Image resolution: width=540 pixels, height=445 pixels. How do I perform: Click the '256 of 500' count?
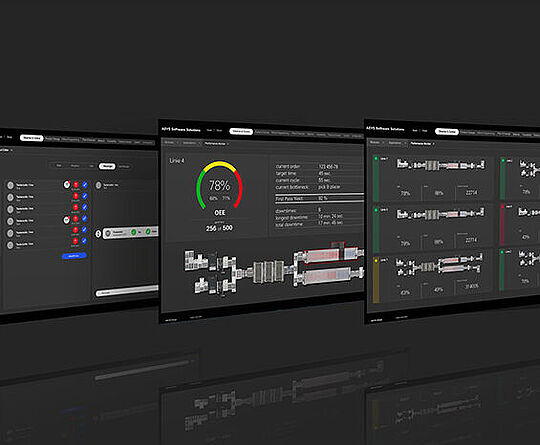click(x=219, y=228)
